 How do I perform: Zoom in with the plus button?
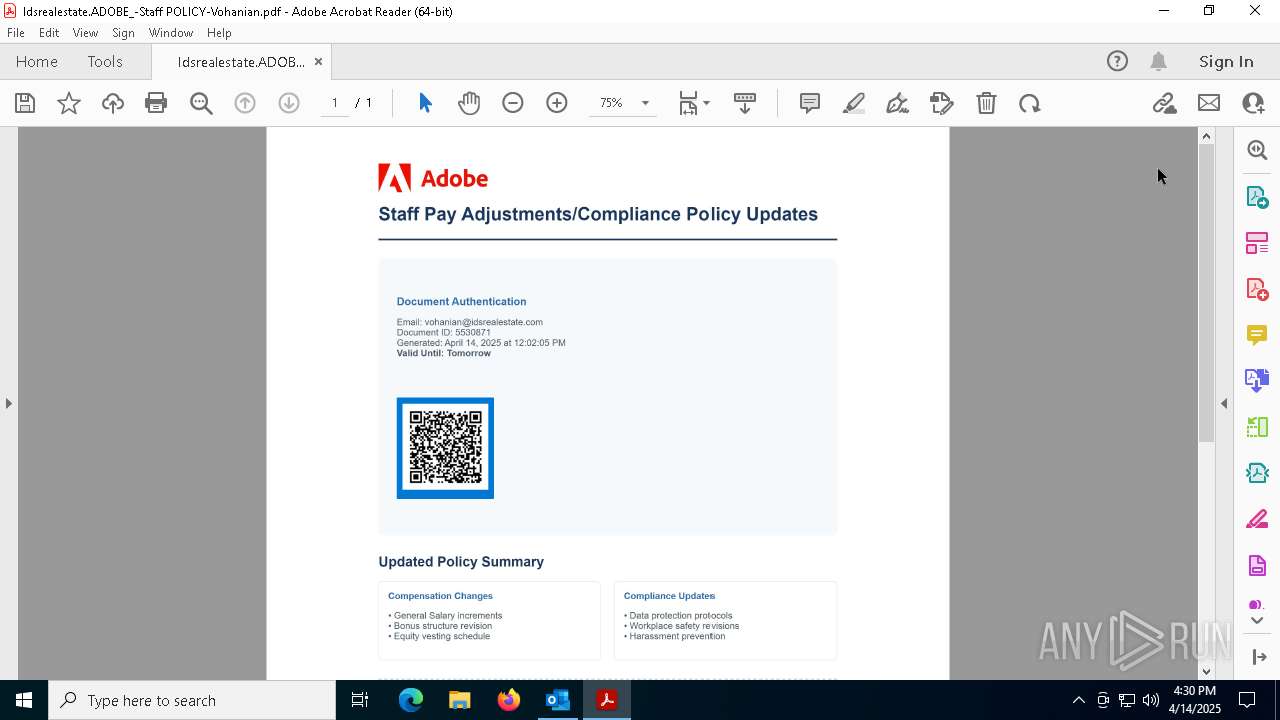557,103
